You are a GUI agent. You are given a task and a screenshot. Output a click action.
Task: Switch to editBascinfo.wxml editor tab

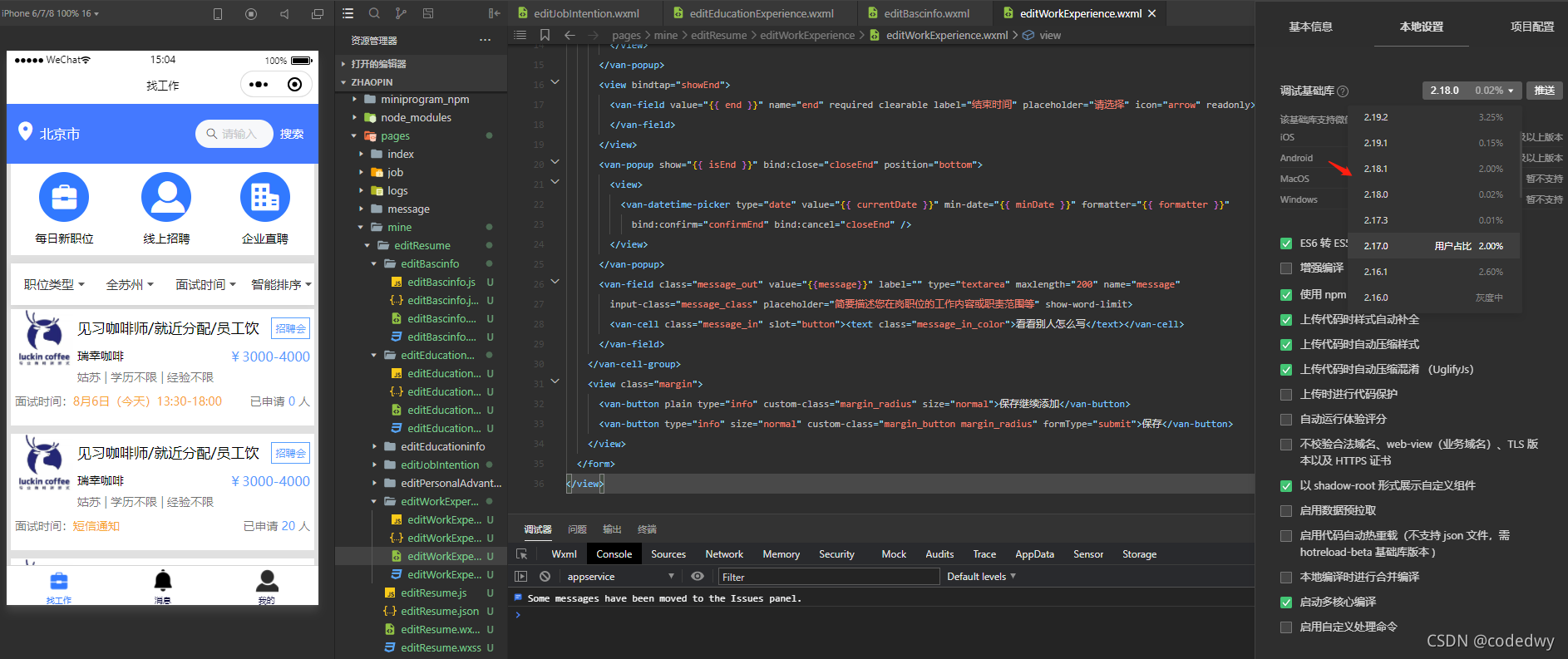pos(926,13)
